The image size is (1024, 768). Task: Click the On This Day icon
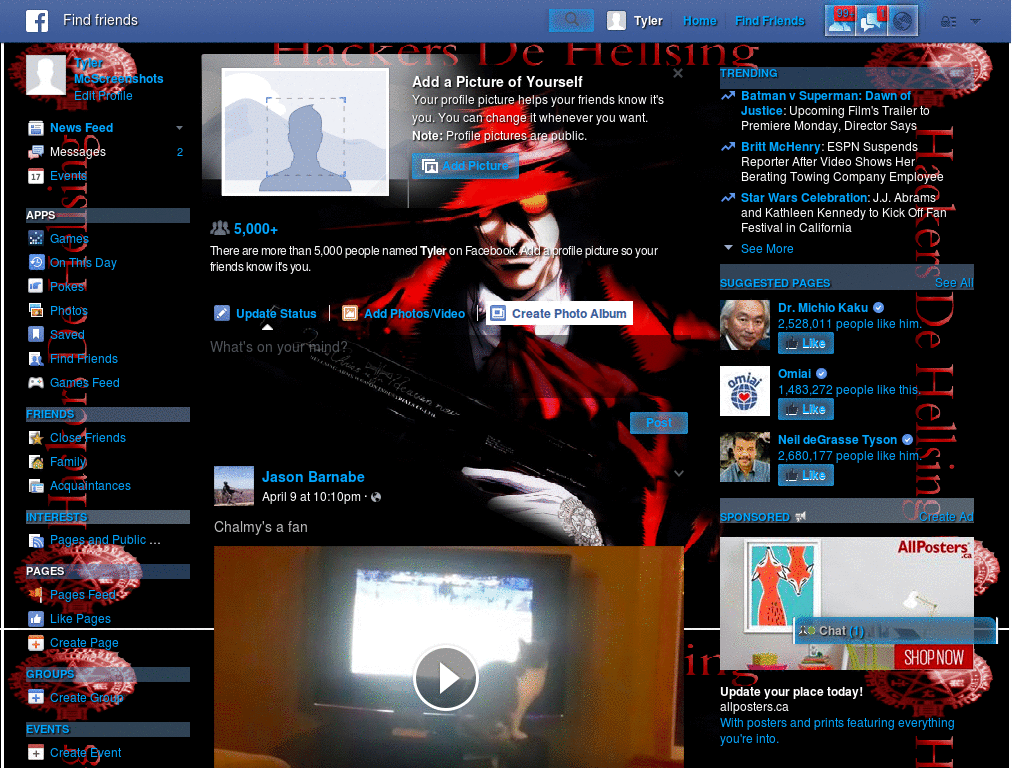pyautogui.click(x=36, y=263)
